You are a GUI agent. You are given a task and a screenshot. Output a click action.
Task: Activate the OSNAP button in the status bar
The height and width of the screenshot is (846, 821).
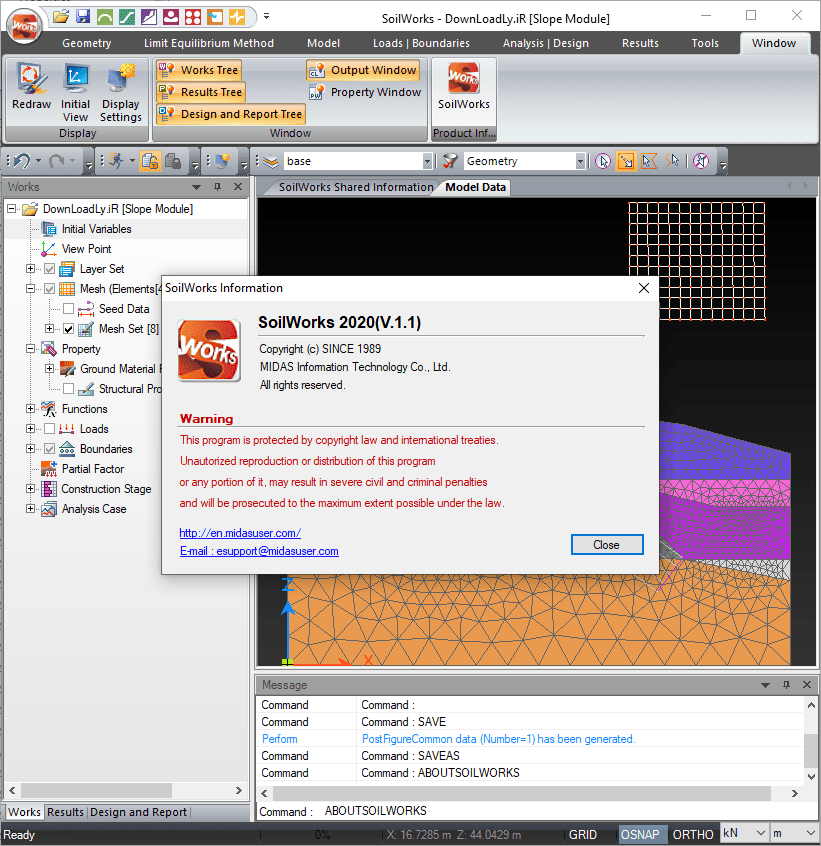pos(642,834)
